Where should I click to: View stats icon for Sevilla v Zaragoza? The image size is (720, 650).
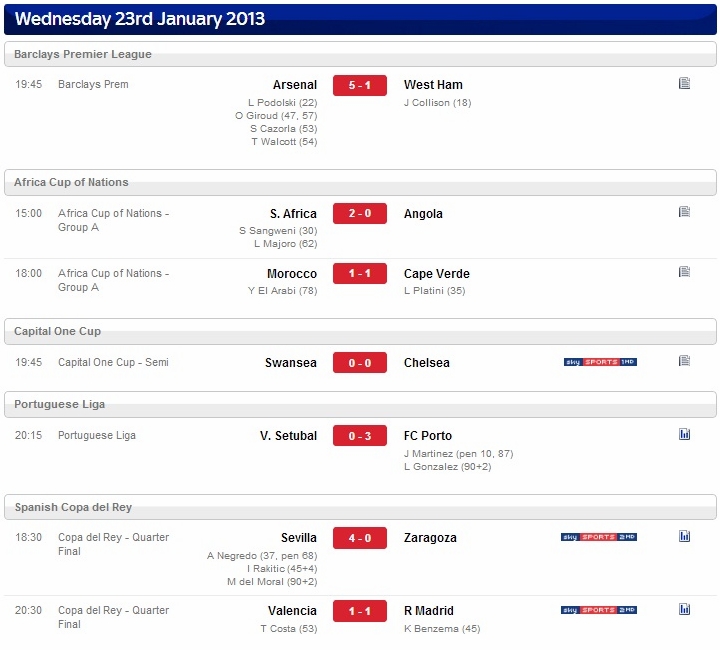tap(684, 536)
